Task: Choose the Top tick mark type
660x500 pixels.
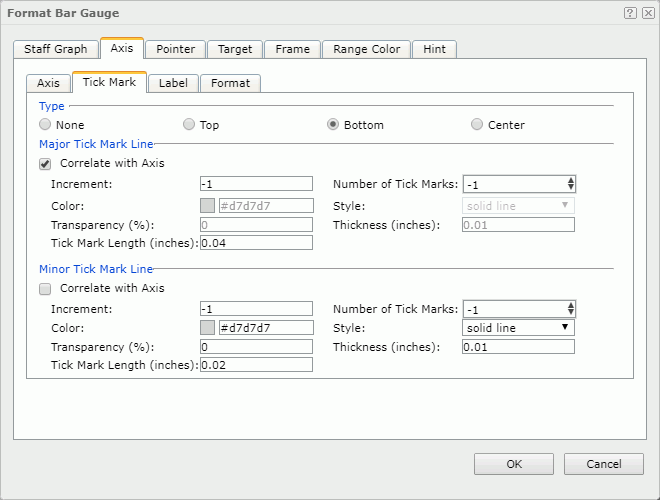Action: pos(189,125)
